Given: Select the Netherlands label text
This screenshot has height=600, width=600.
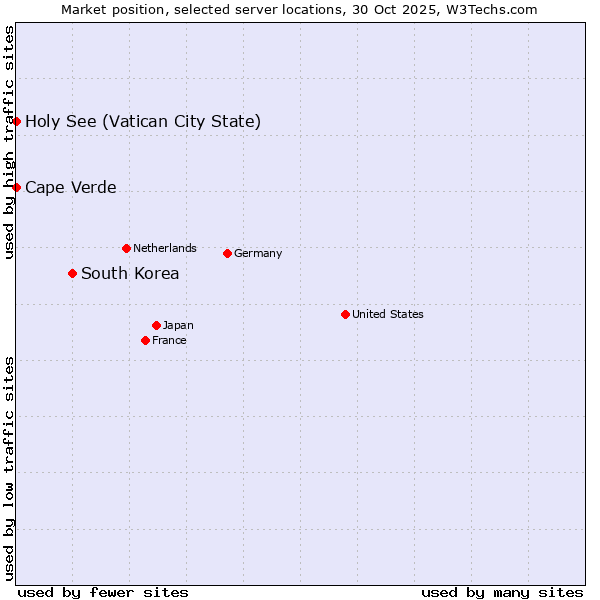Looking at the screenshot, I should pos(165,248).
